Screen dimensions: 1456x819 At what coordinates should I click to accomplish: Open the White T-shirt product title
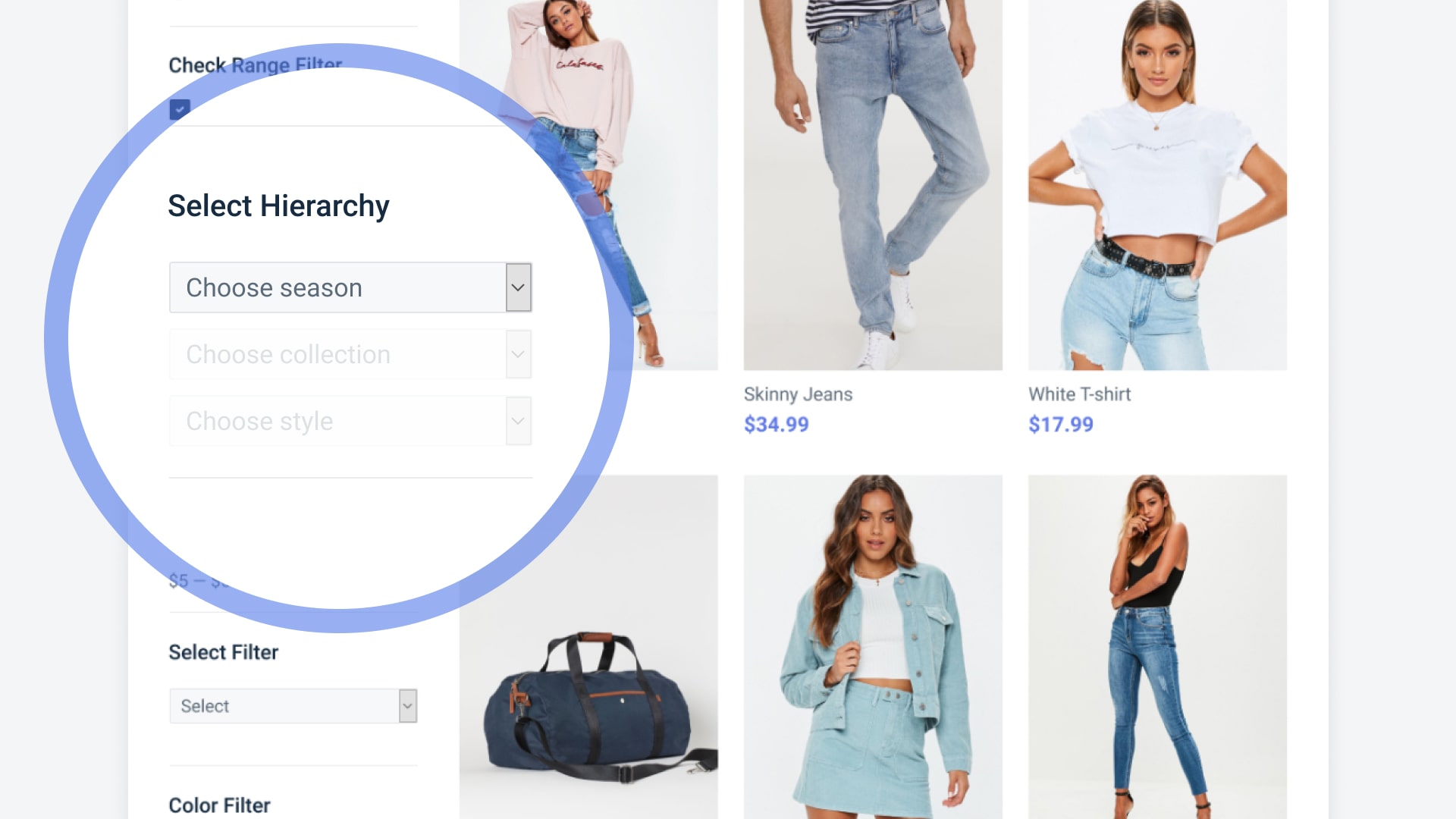pyautogui.click(x=1079, y=394)
